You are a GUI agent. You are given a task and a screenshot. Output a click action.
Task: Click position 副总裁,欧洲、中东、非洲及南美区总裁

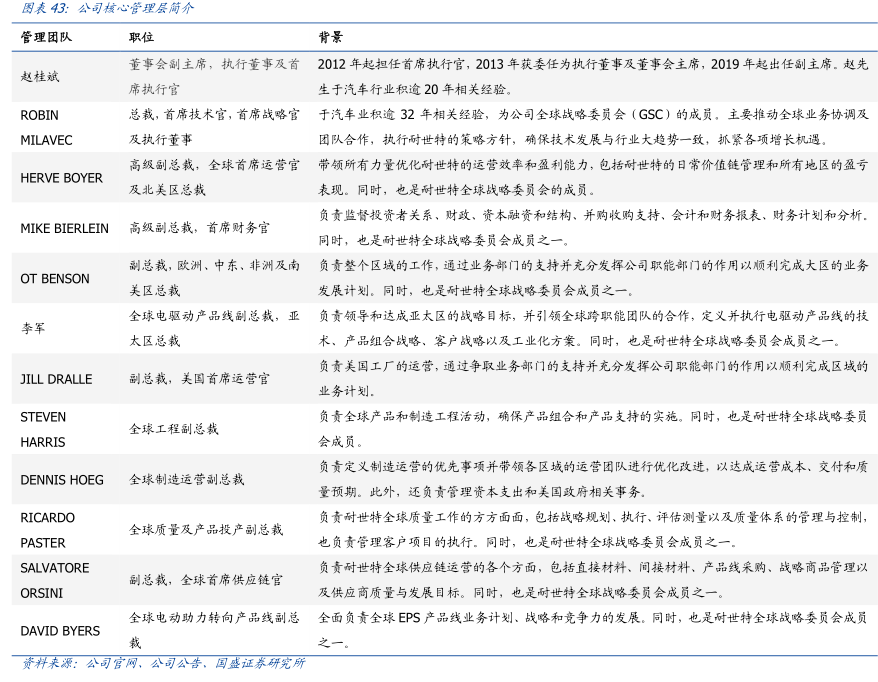(214, 278)
